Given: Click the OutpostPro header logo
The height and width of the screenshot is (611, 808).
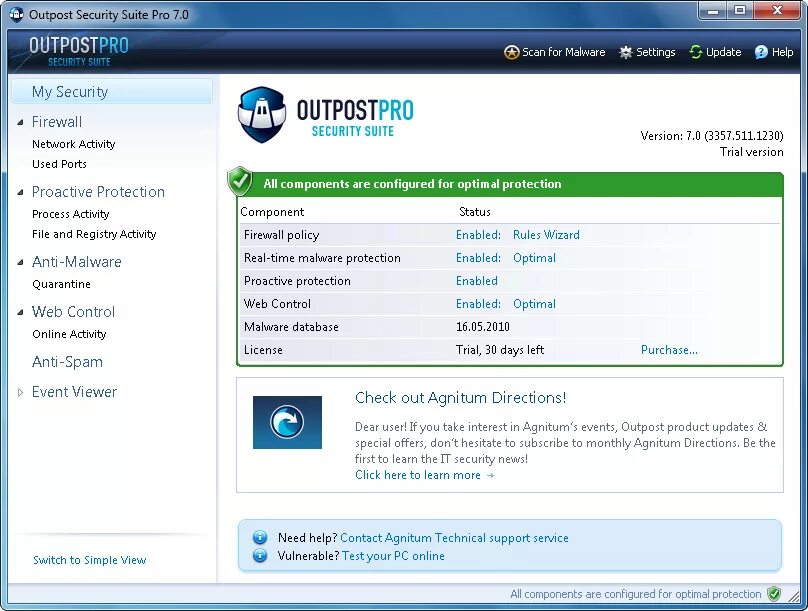Looking at the screenshot, I should (x=79, y=52).
